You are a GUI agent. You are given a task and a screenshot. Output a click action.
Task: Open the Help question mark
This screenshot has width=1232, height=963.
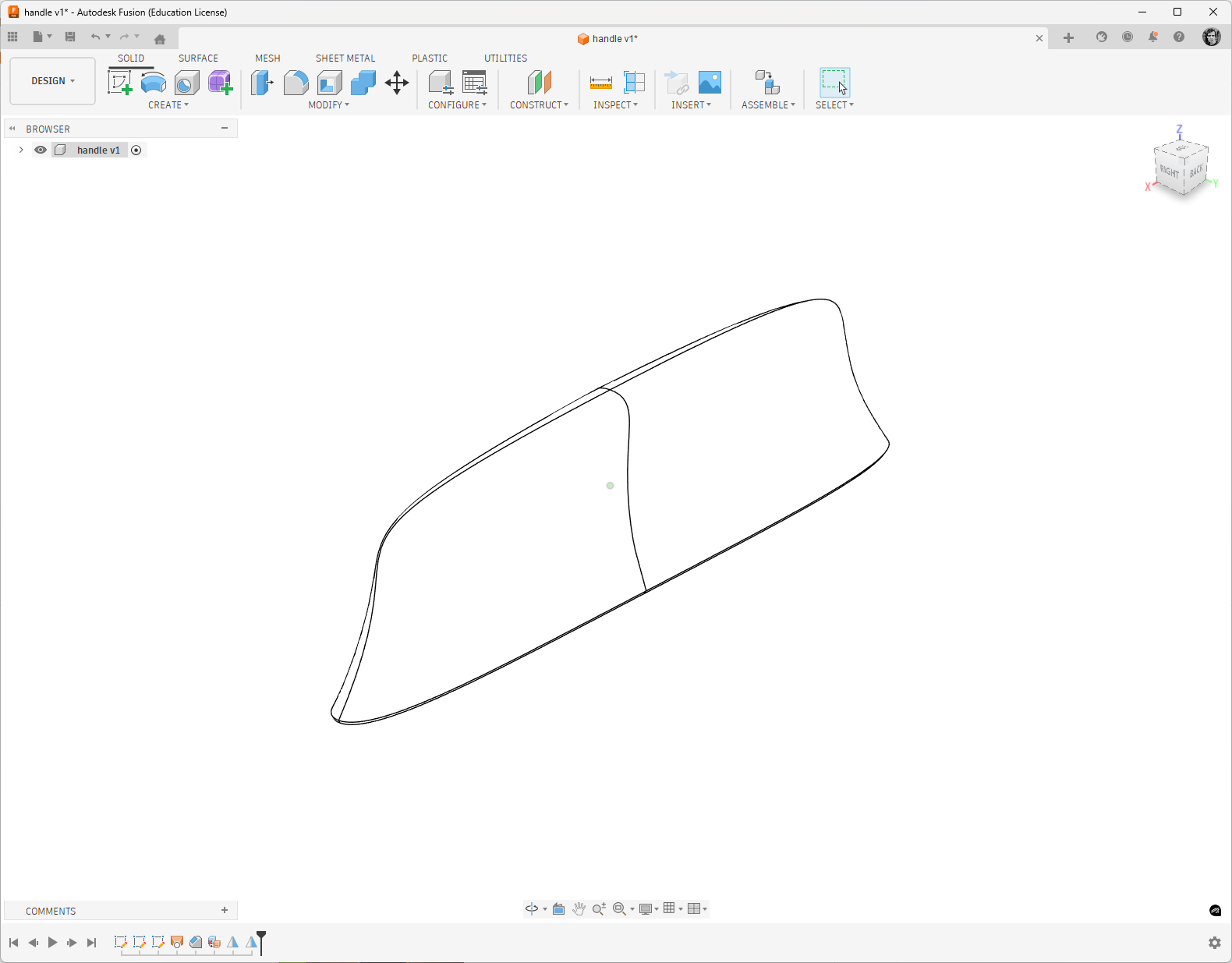click(1179, 37)
